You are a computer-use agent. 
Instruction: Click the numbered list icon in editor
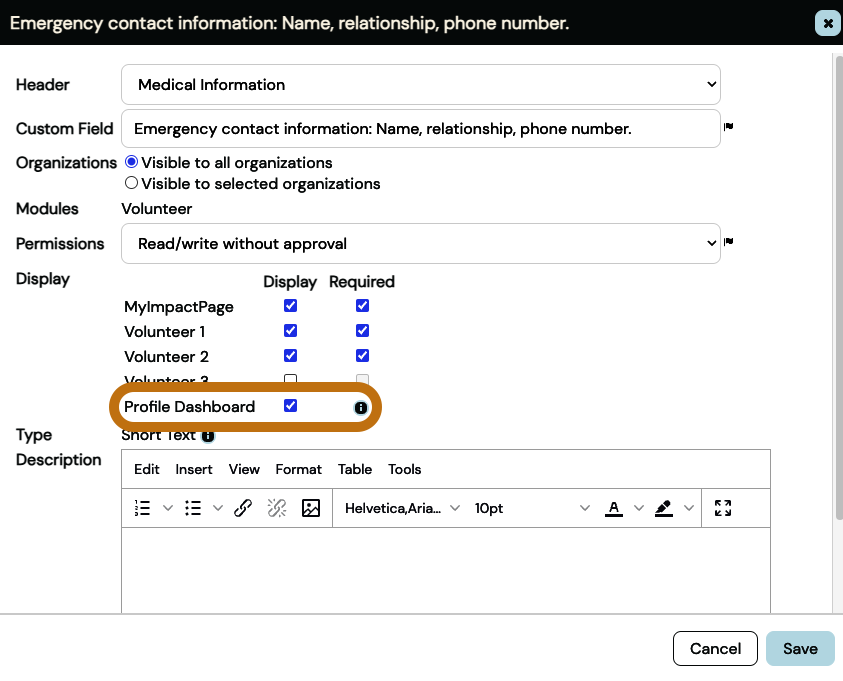(142, 508)
